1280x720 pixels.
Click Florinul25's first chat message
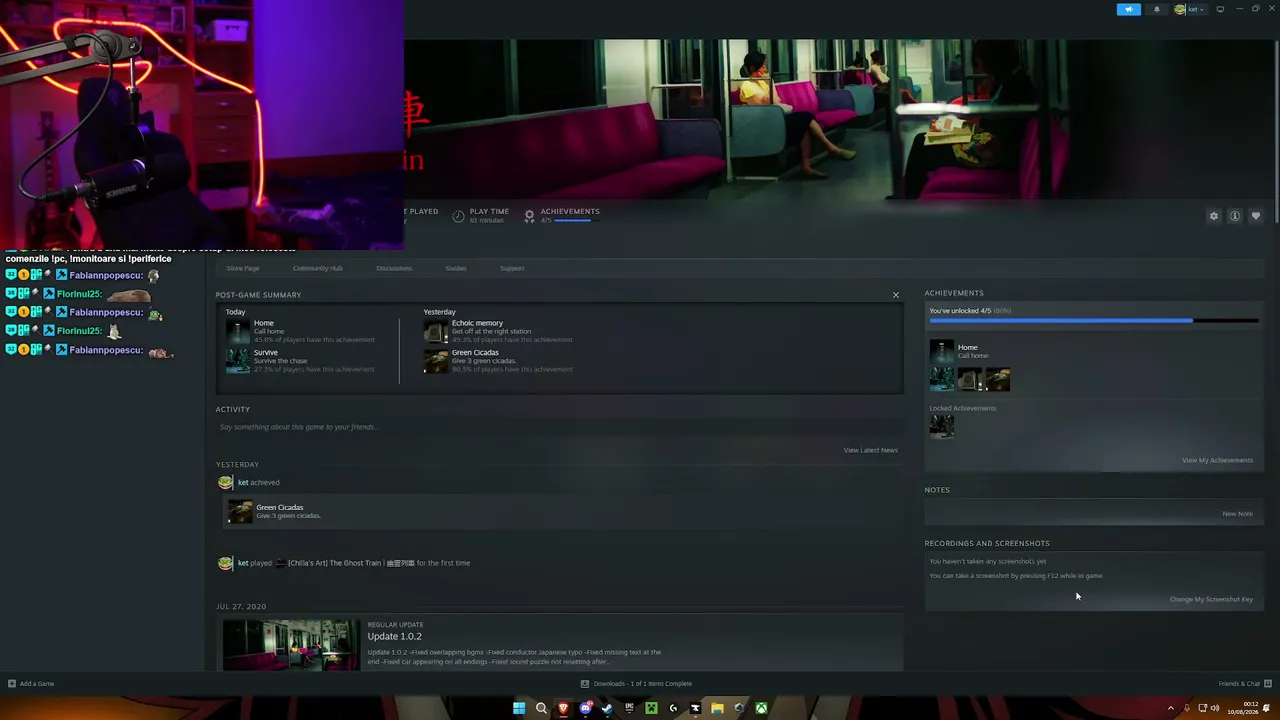click(x=79, y=294)
